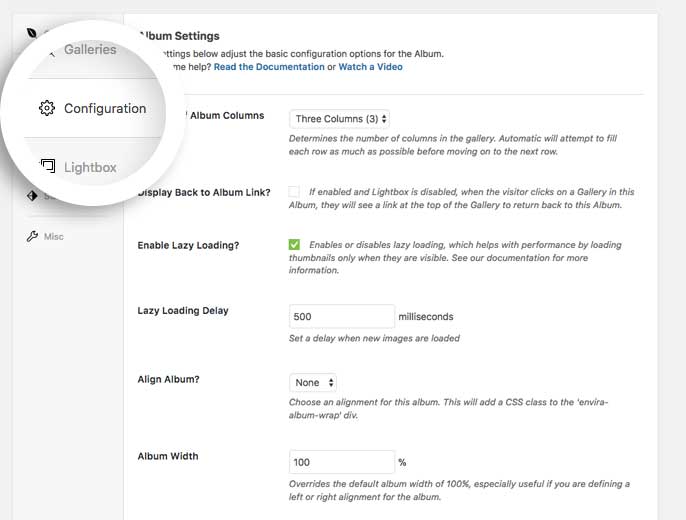Open the Watch a Video link

(370, 67)
